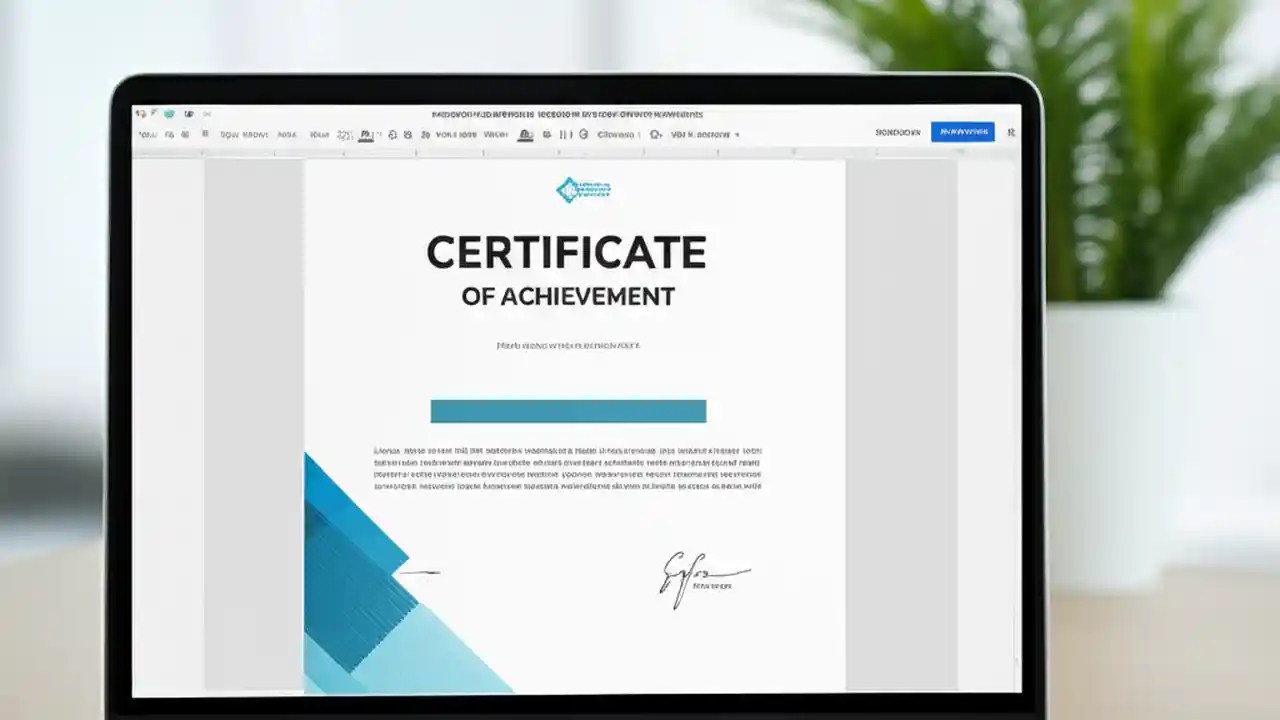Viewport: 1280px width, 720px height.
Task: Click the teal banner bar on the certificate
Action: 568,410
